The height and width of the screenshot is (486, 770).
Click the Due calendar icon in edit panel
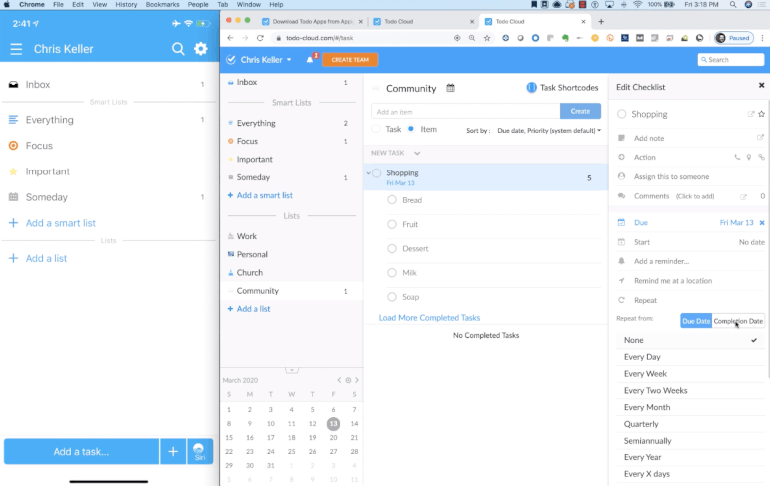(x=621, y=222)
